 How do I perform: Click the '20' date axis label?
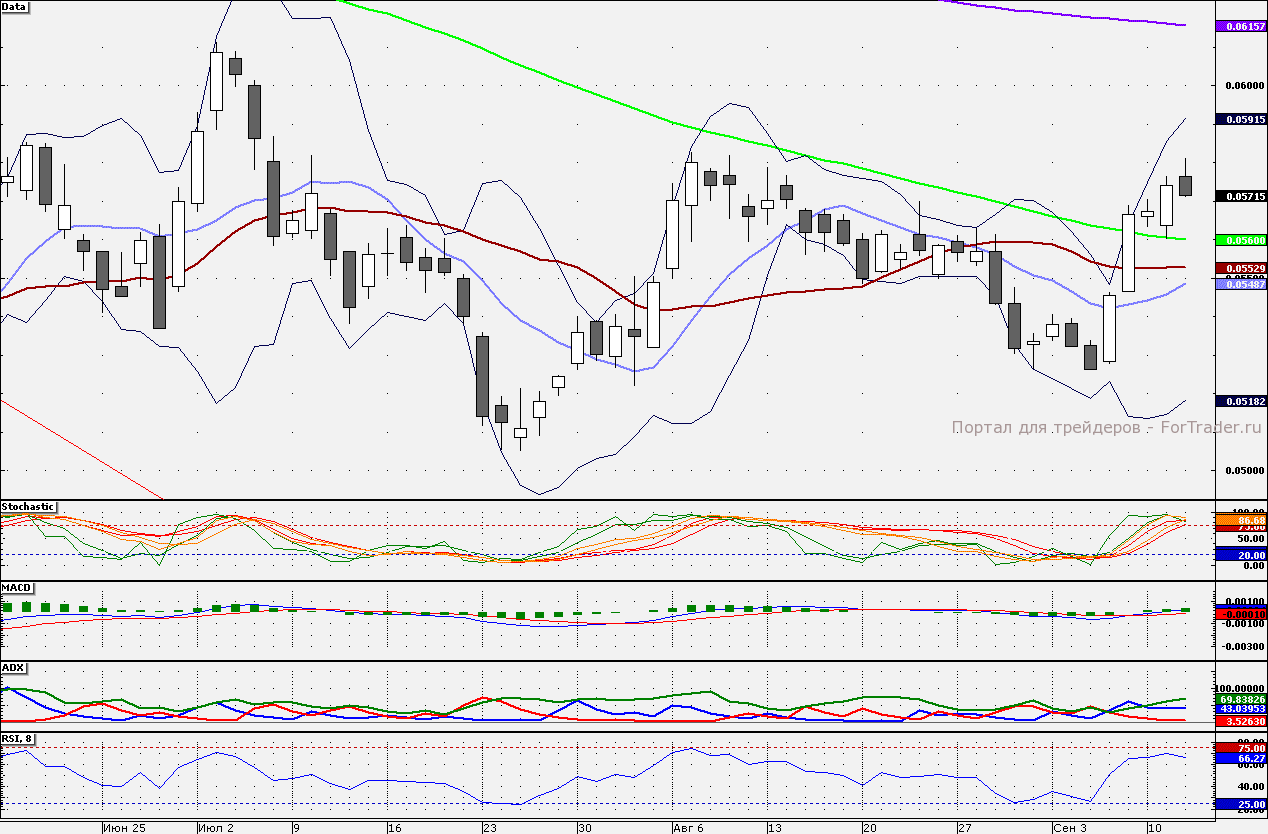870,828
